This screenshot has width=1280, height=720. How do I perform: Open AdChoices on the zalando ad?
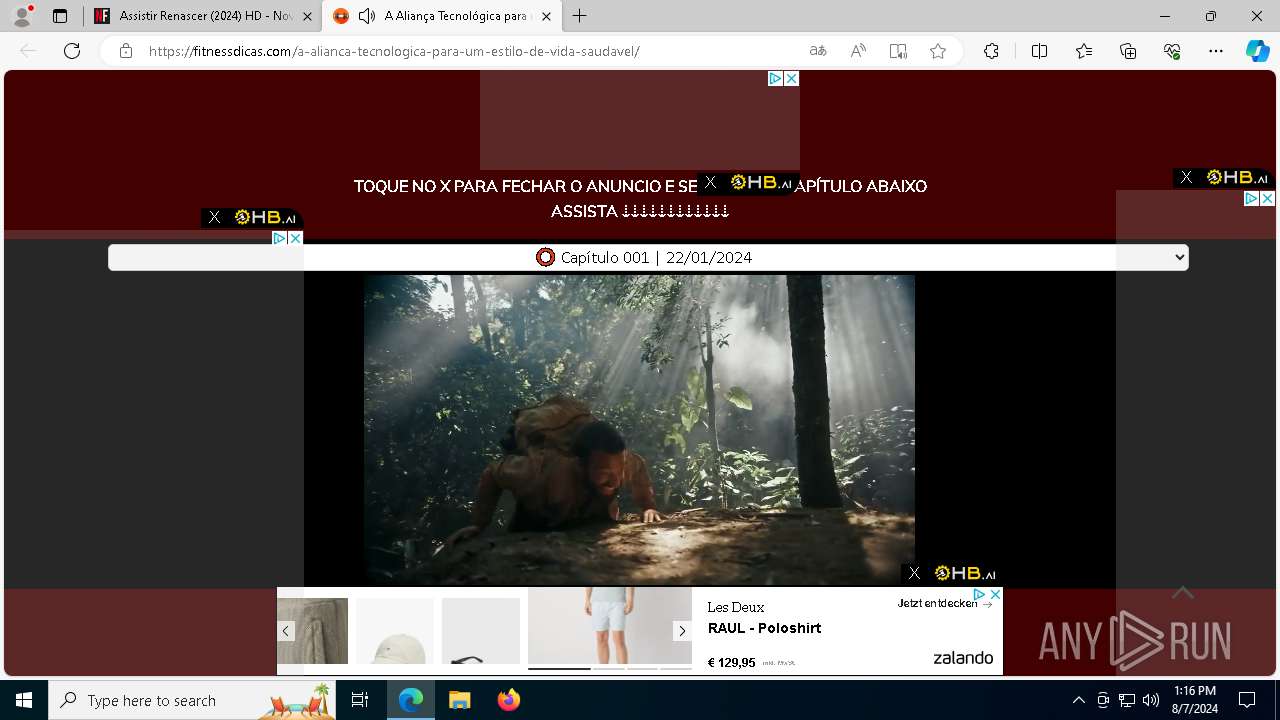click(x=980, y=594)
